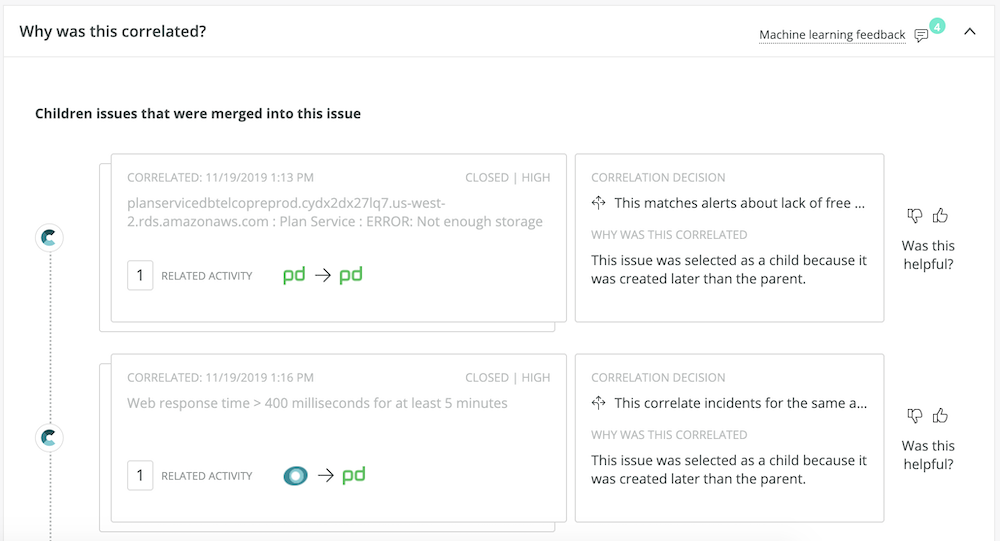Give thumbs down on the first correlation
The image size is (1000, 541).
tap(915, 216)
